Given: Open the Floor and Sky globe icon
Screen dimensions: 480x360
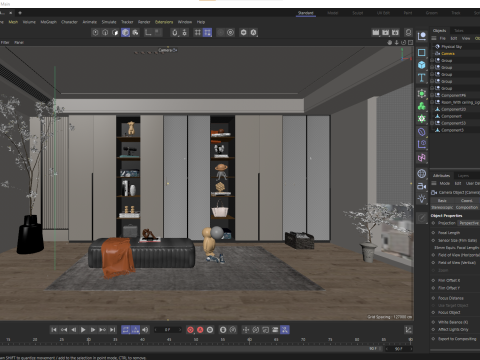Looking at the screenshot, I should coord(422,173).
